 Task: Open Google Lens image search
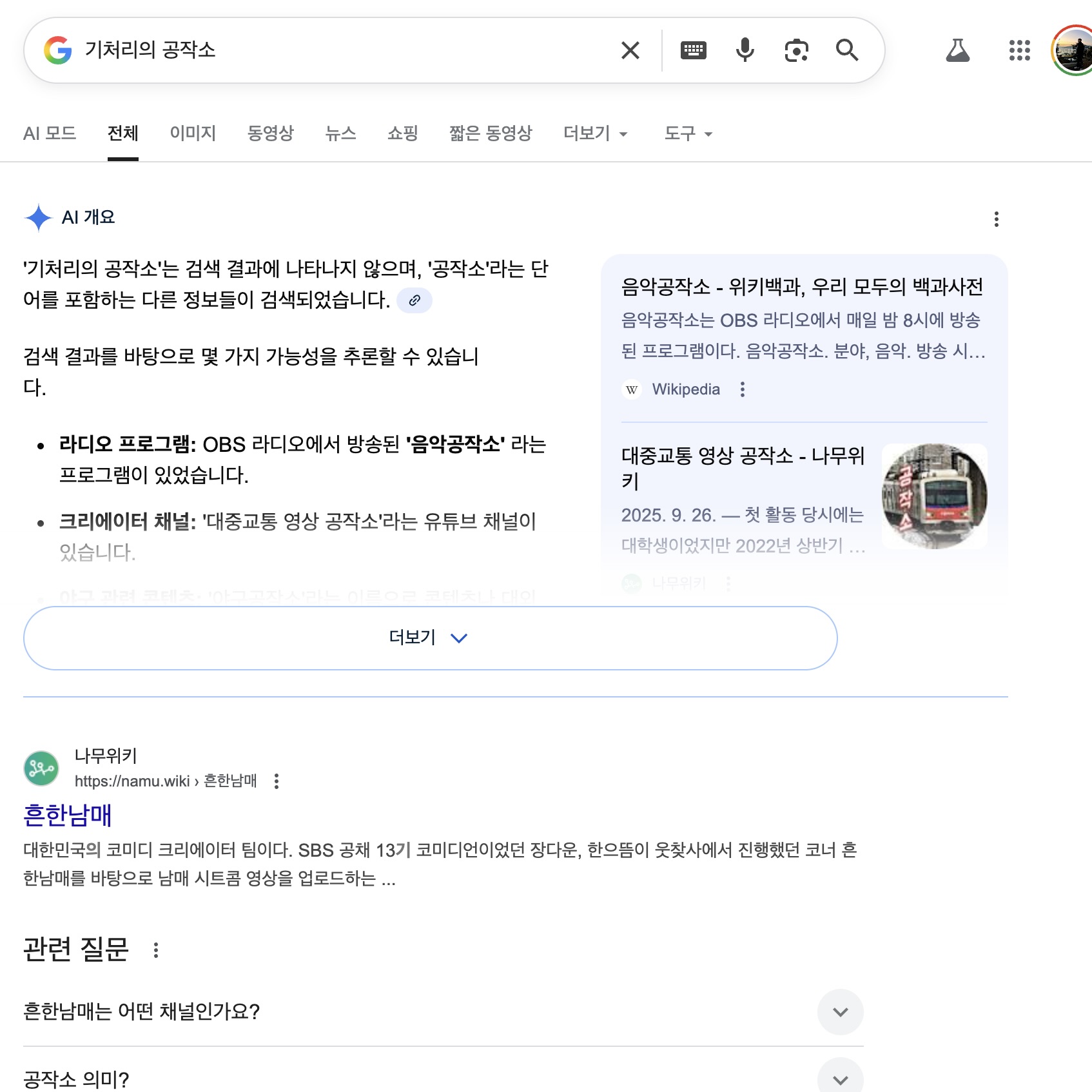(x=796, y=50)
